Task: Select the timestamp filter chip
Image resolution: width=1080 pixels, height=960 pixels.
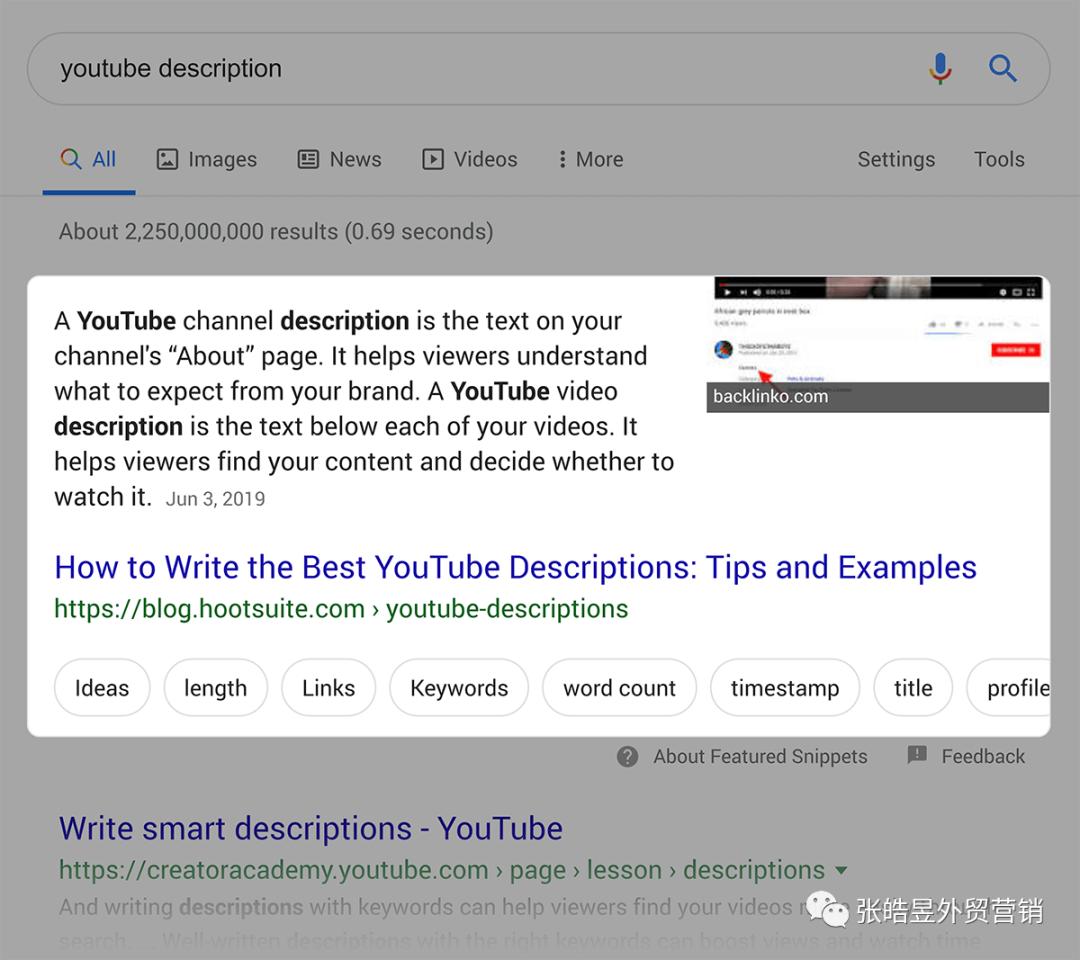Action: [x=784, y=687]
